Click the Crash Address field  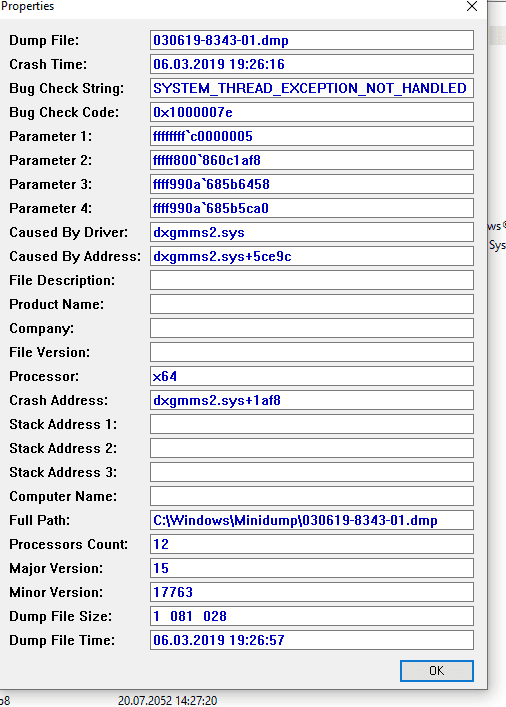pos(312,400)
